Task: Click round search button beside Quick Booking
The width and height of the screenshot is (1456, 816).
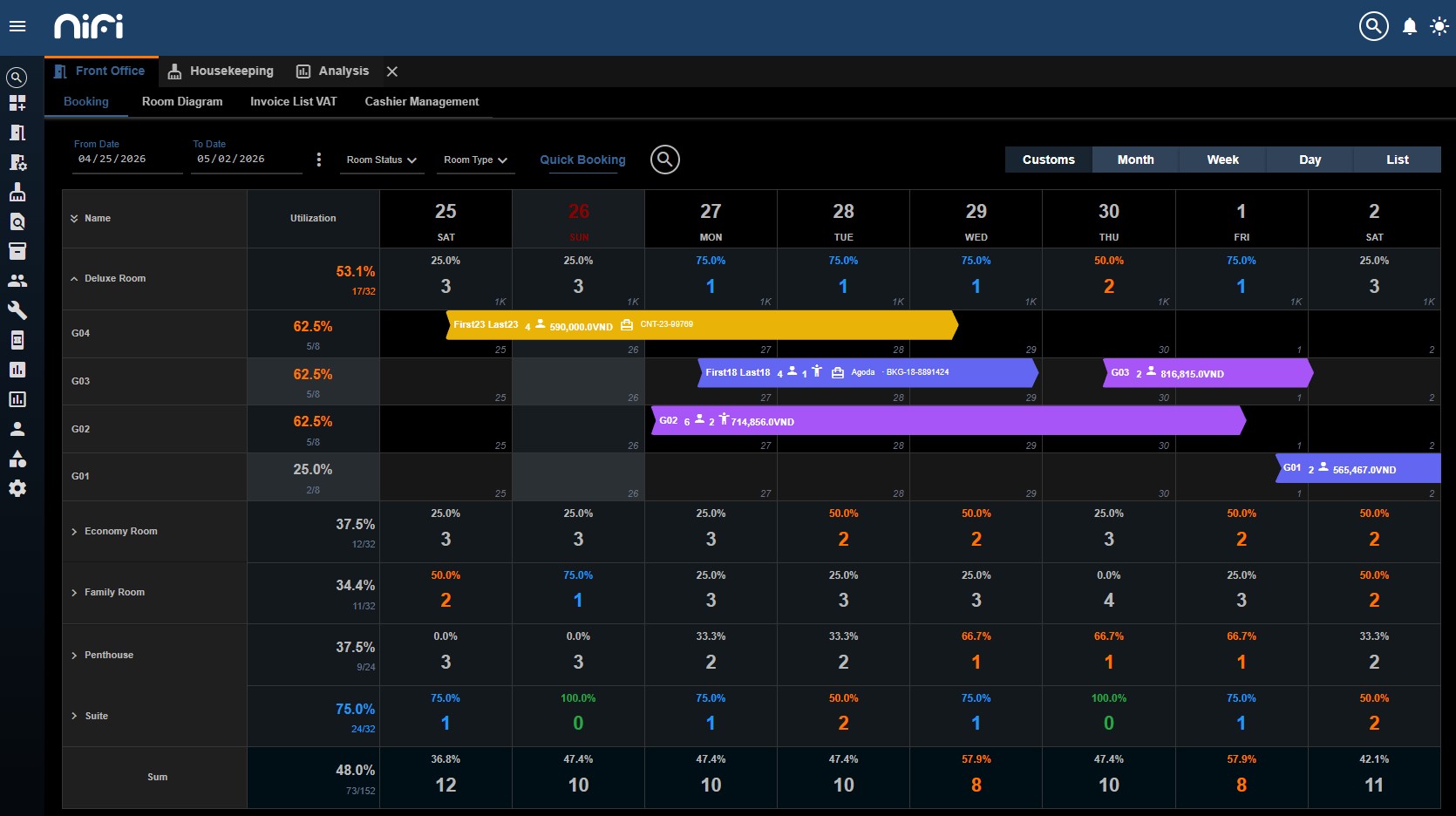Action: [665, 160]
